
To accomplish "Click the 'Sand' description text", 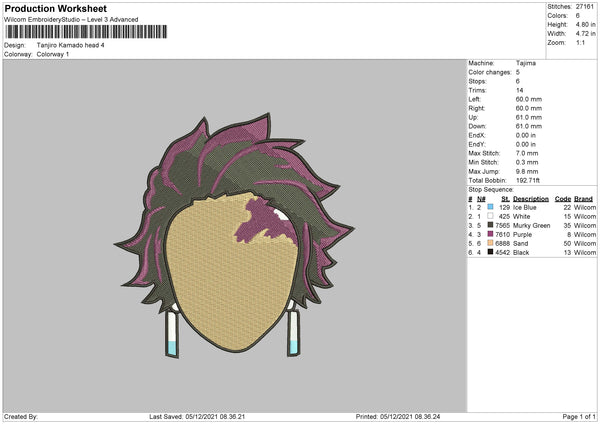I will 520,243.
